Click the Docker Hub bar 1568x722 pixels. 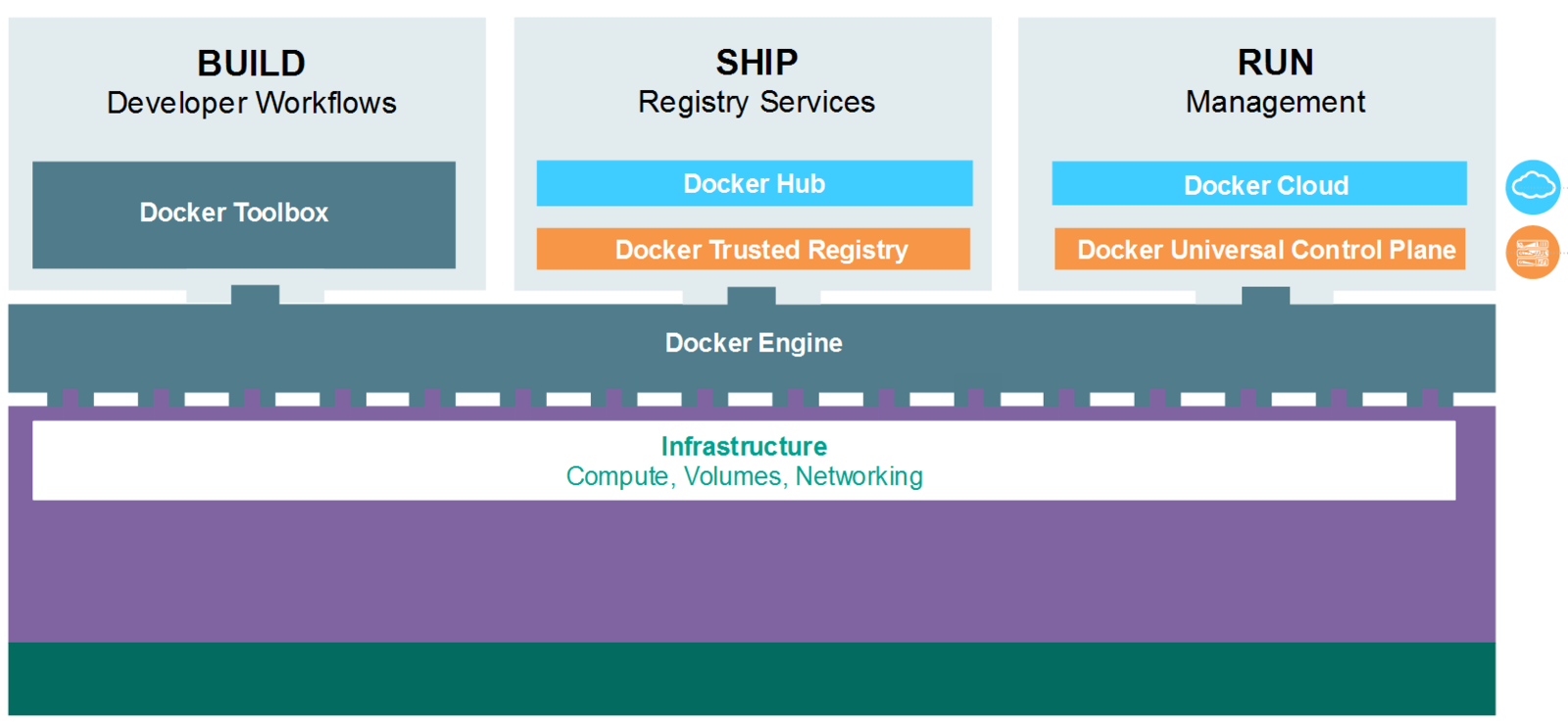(755, 183)
